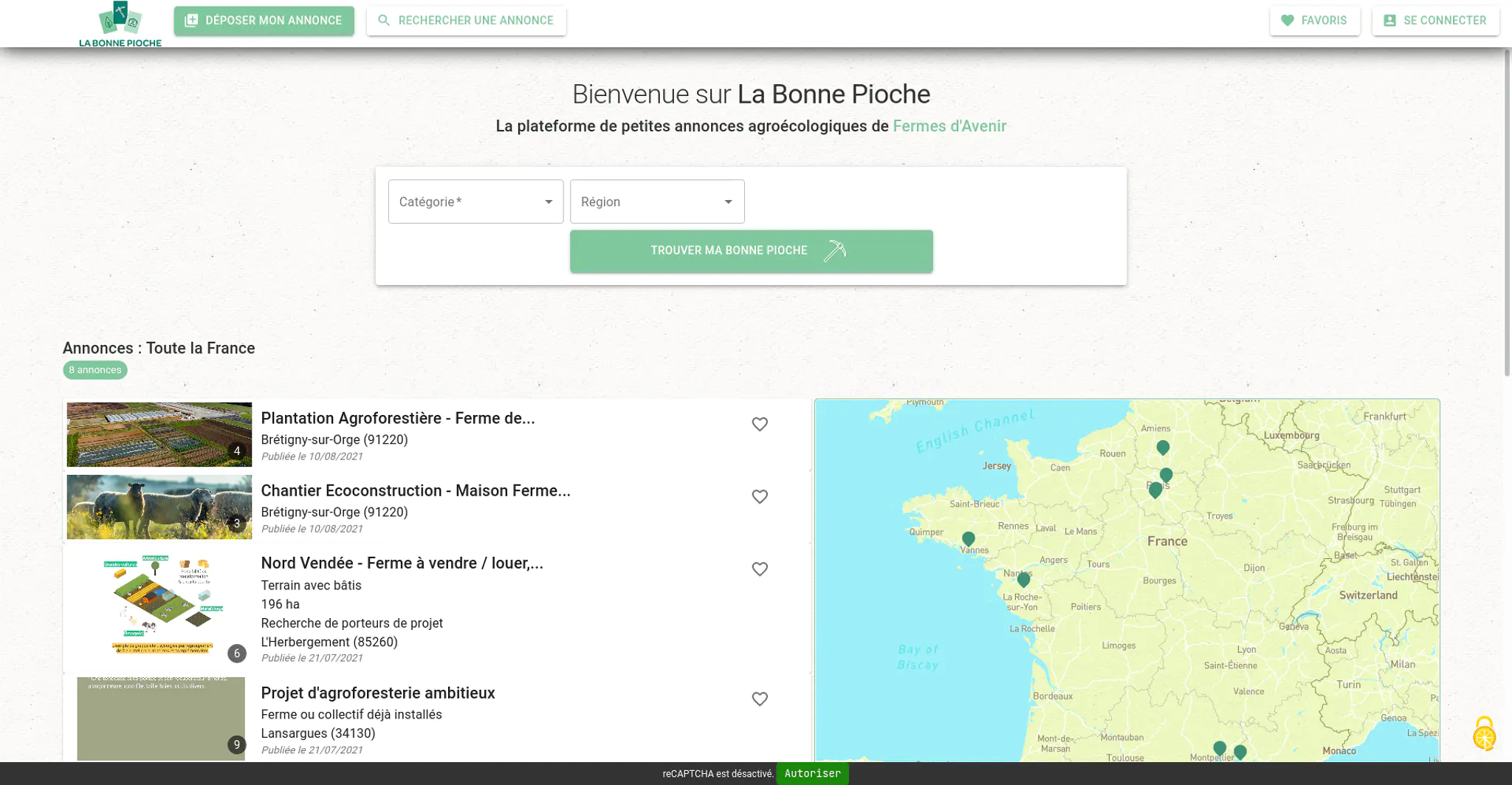This screenshot has width=1512, height=785.
Task: Select the right map marker near Montpellier
Action: (x=1240, y=753)
